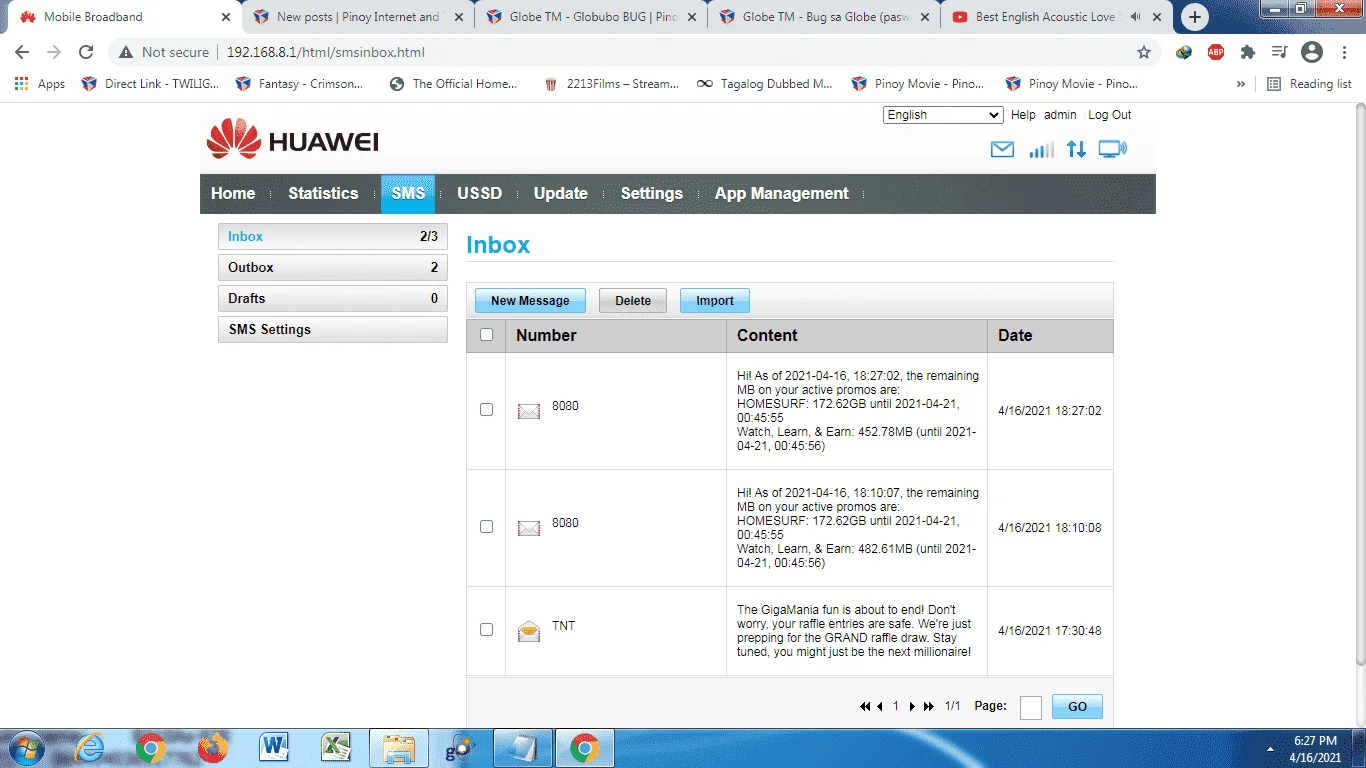The image size is (1366, 768).
Task: Open Microsoft Excel from taskbar
Action: (336, 748)
